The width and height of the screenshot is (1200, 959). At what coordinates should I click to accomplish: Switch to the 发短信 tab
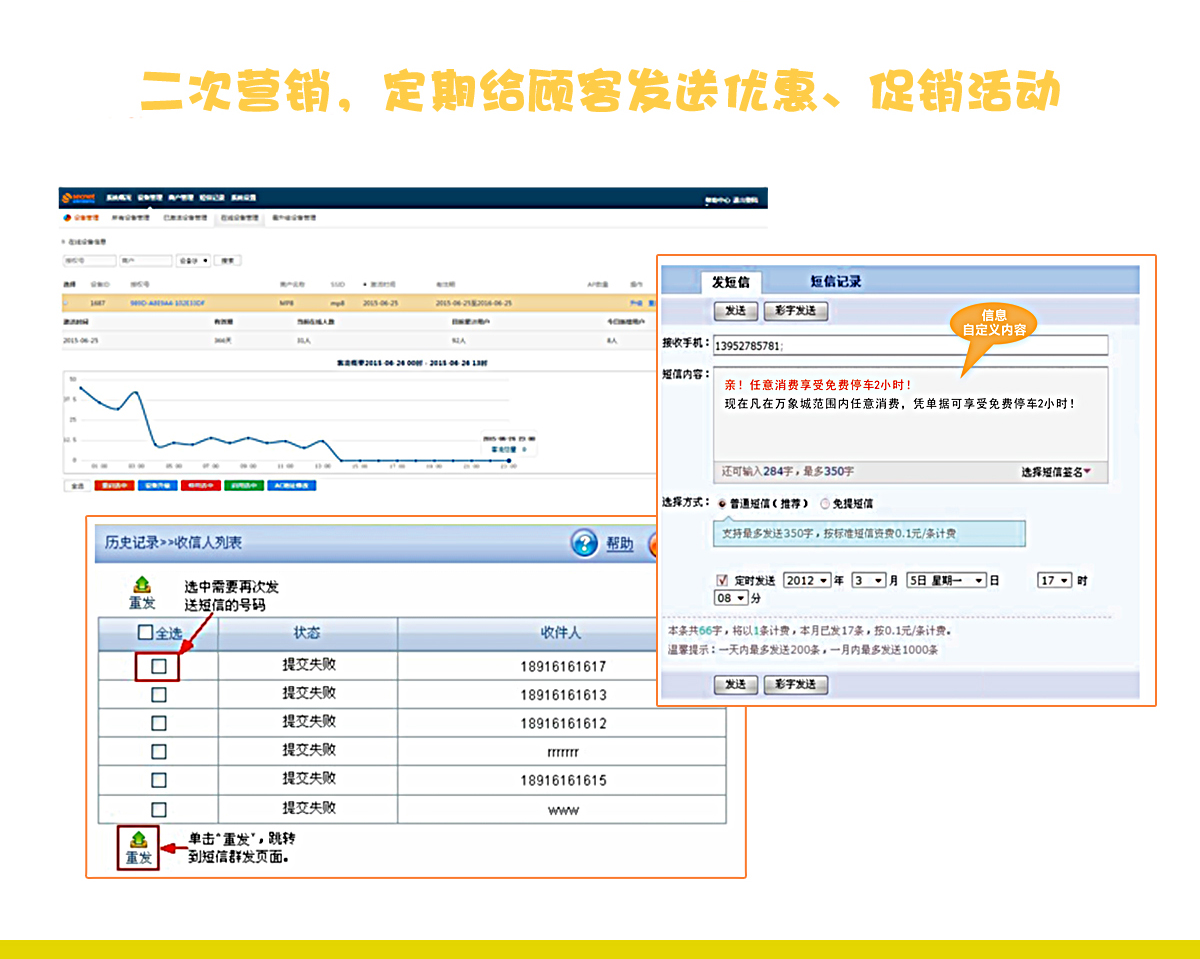point(730,282)
